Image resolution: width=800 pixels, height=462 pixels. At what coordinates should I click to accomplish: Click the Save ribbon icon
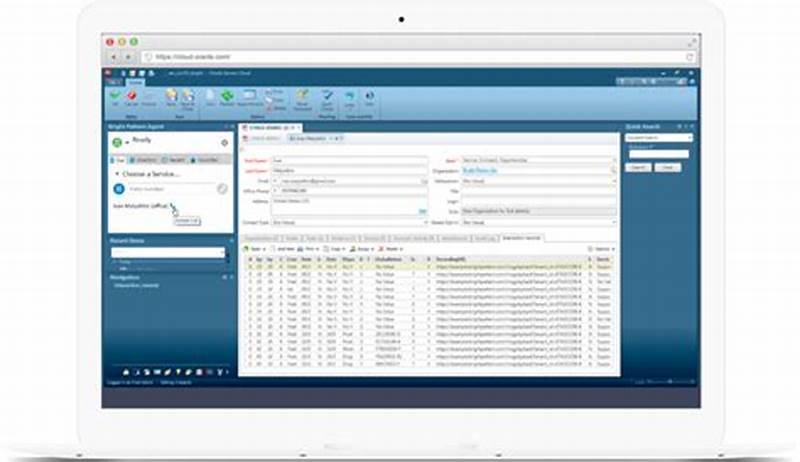[x=171, y=95]
